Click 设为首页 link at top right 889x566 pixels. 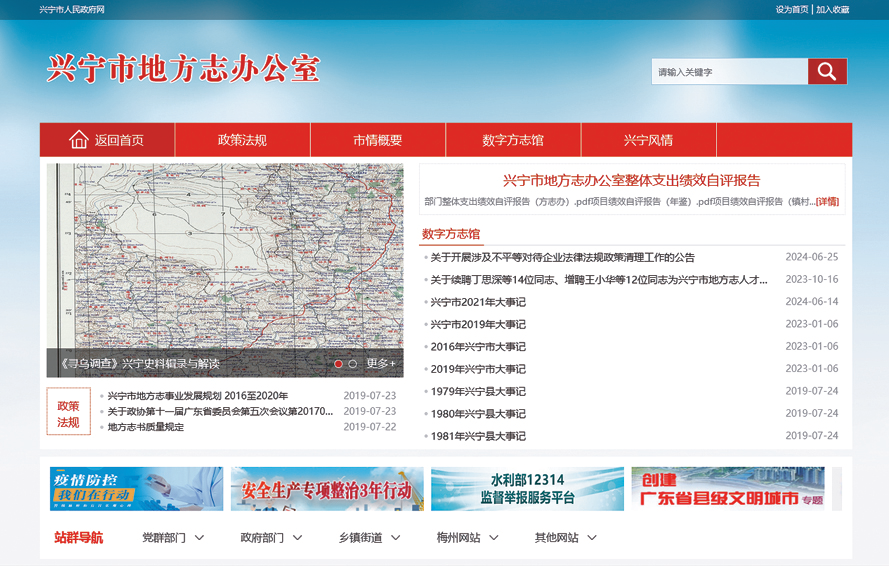click(792, 10)
